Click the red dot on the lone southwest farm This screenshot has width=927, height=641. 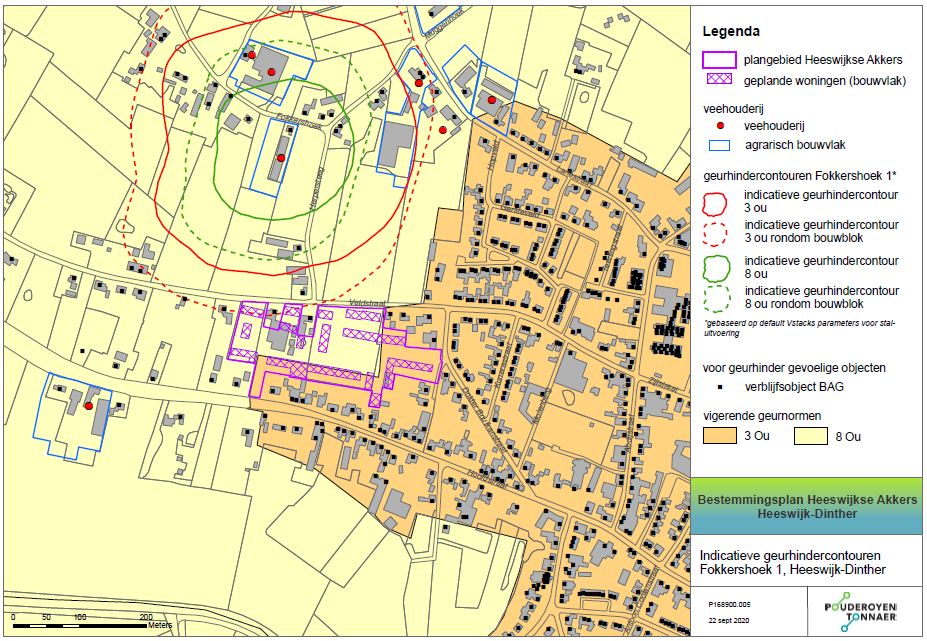point(89,406)
